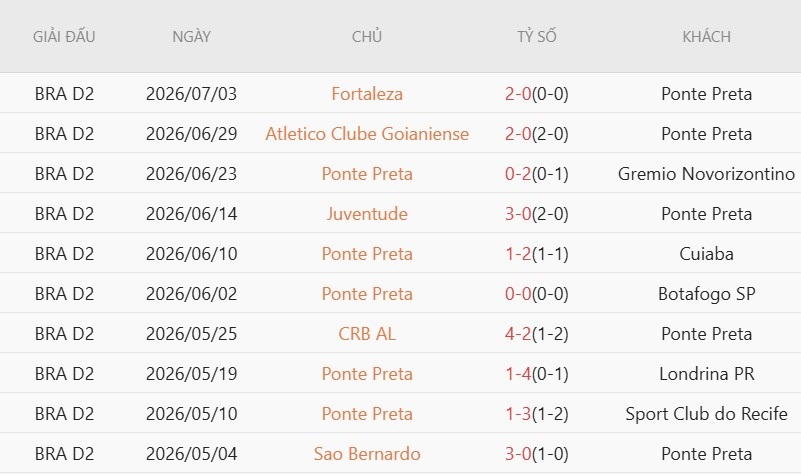Image resolution: width=801 pixels, height=475 pixels.
Task: Select away team Cuiaba
Action: click(706, 254)
